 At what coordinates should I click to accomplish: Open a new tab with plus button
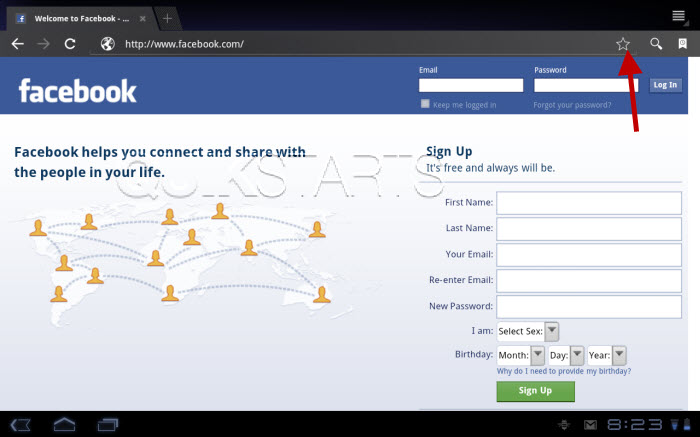coord(167,18)
